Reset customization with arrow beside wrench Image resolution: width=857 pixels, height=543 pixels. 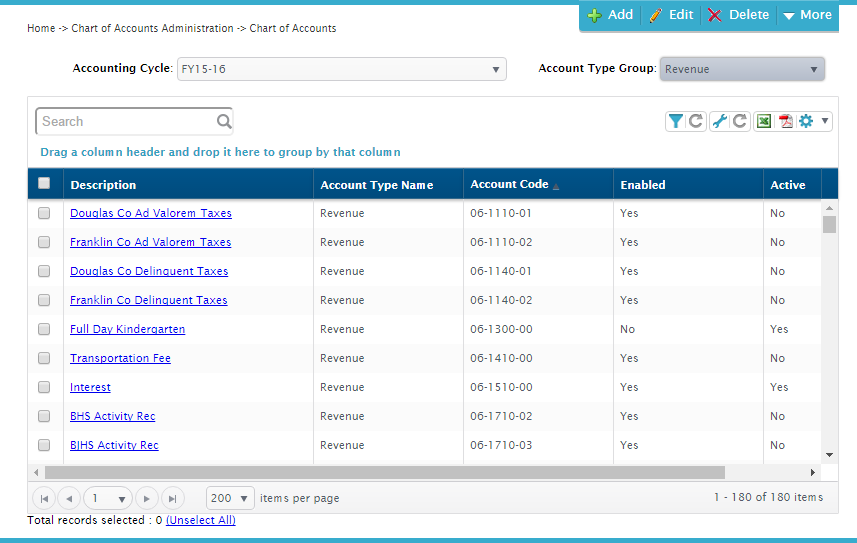[x=740, y=121]
